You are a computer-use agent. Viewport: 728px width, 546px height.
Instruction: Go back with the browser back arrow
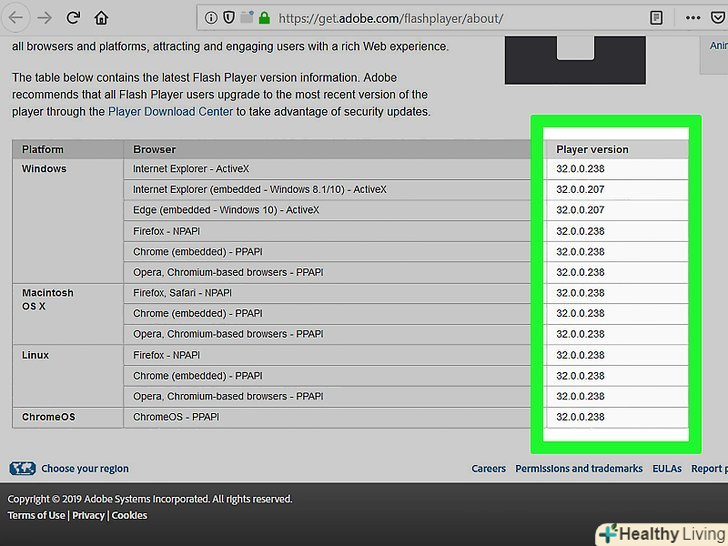pos(16,18)
